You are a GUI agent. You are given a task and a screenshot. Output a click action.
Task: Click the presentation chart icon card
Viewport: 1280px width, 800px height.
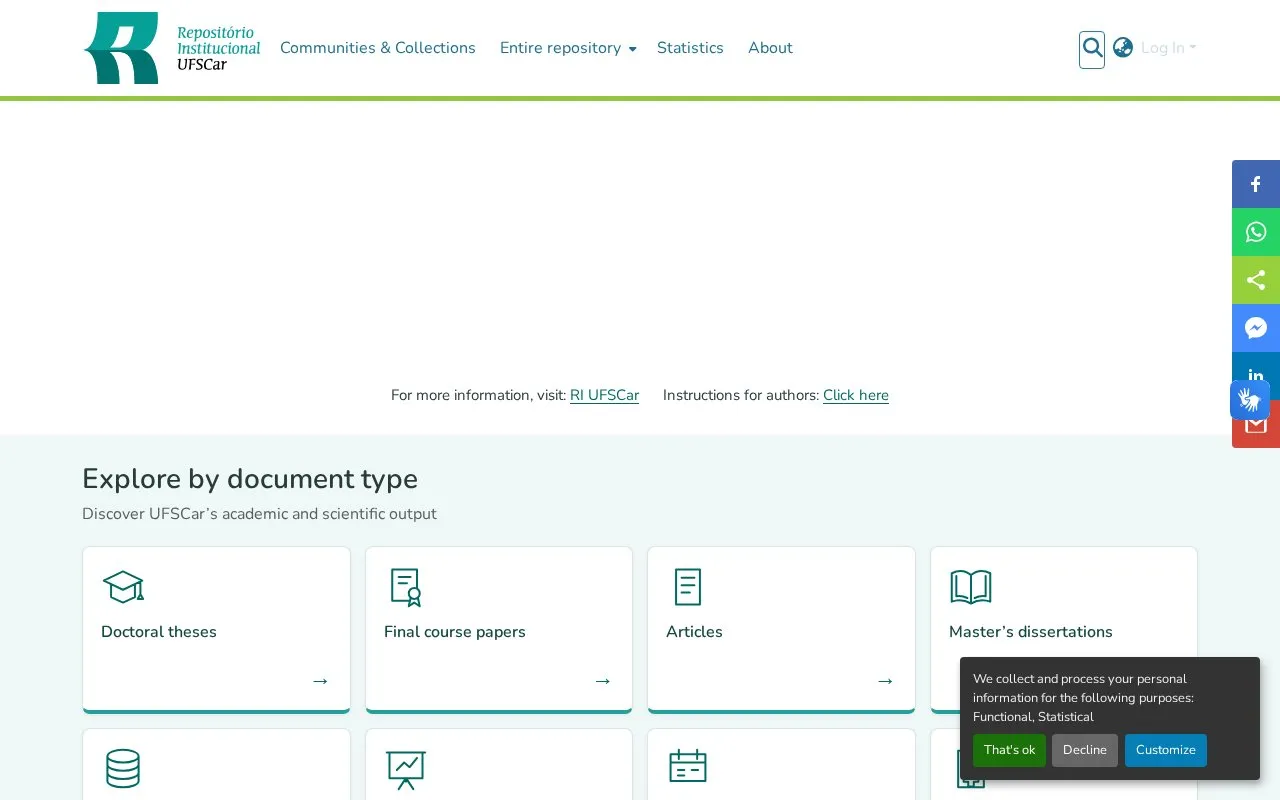point(406,769)
